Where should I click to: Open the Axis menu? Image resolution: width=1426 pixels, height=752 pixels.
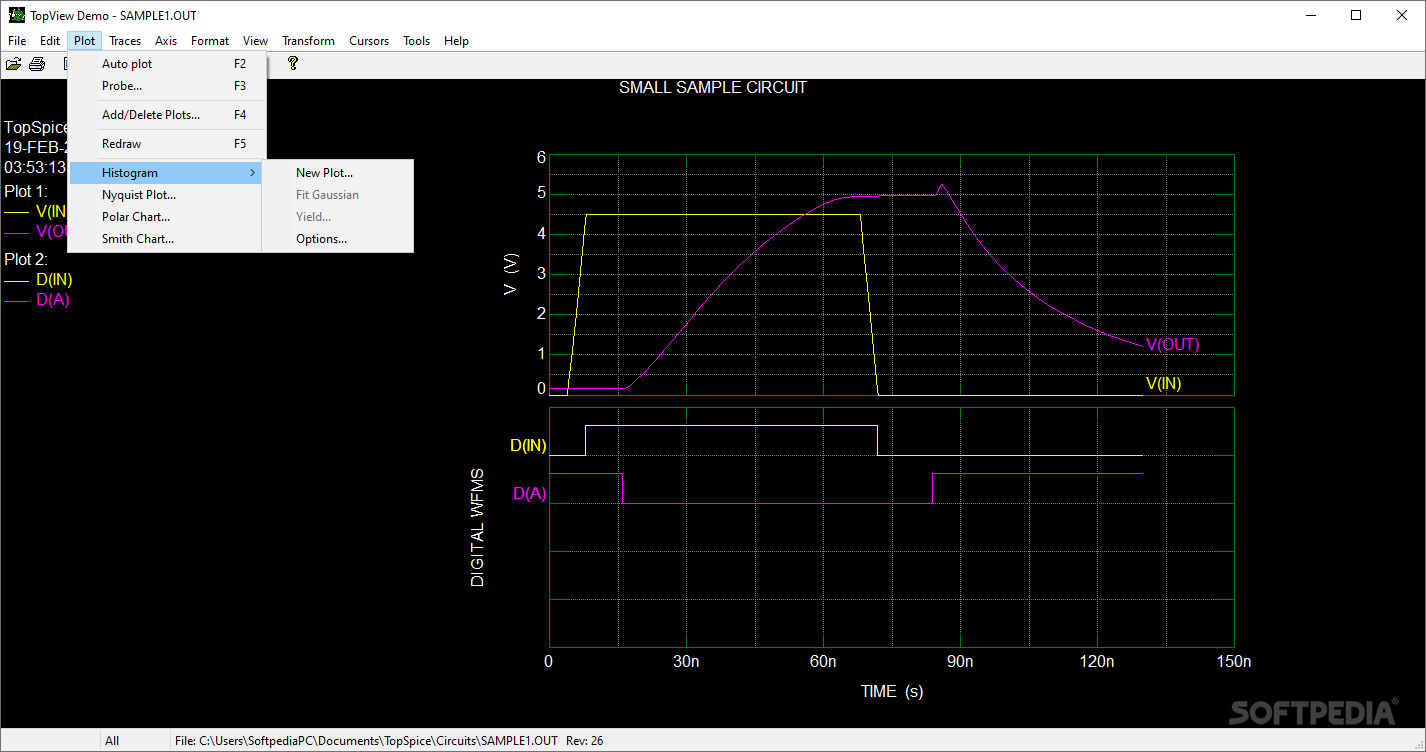click(x=166, y=41)
